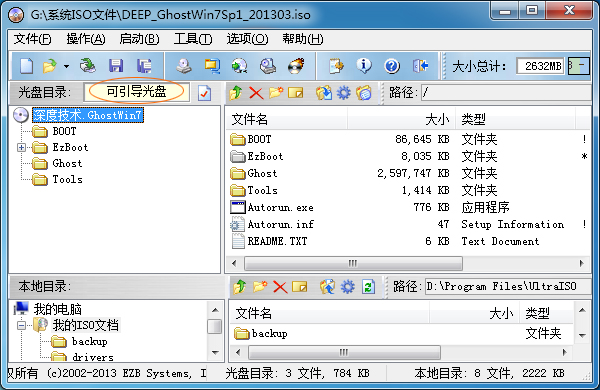Click the New file toolbar icon
The width and height of the screenshot is (600, 390).
click(26, 66)
